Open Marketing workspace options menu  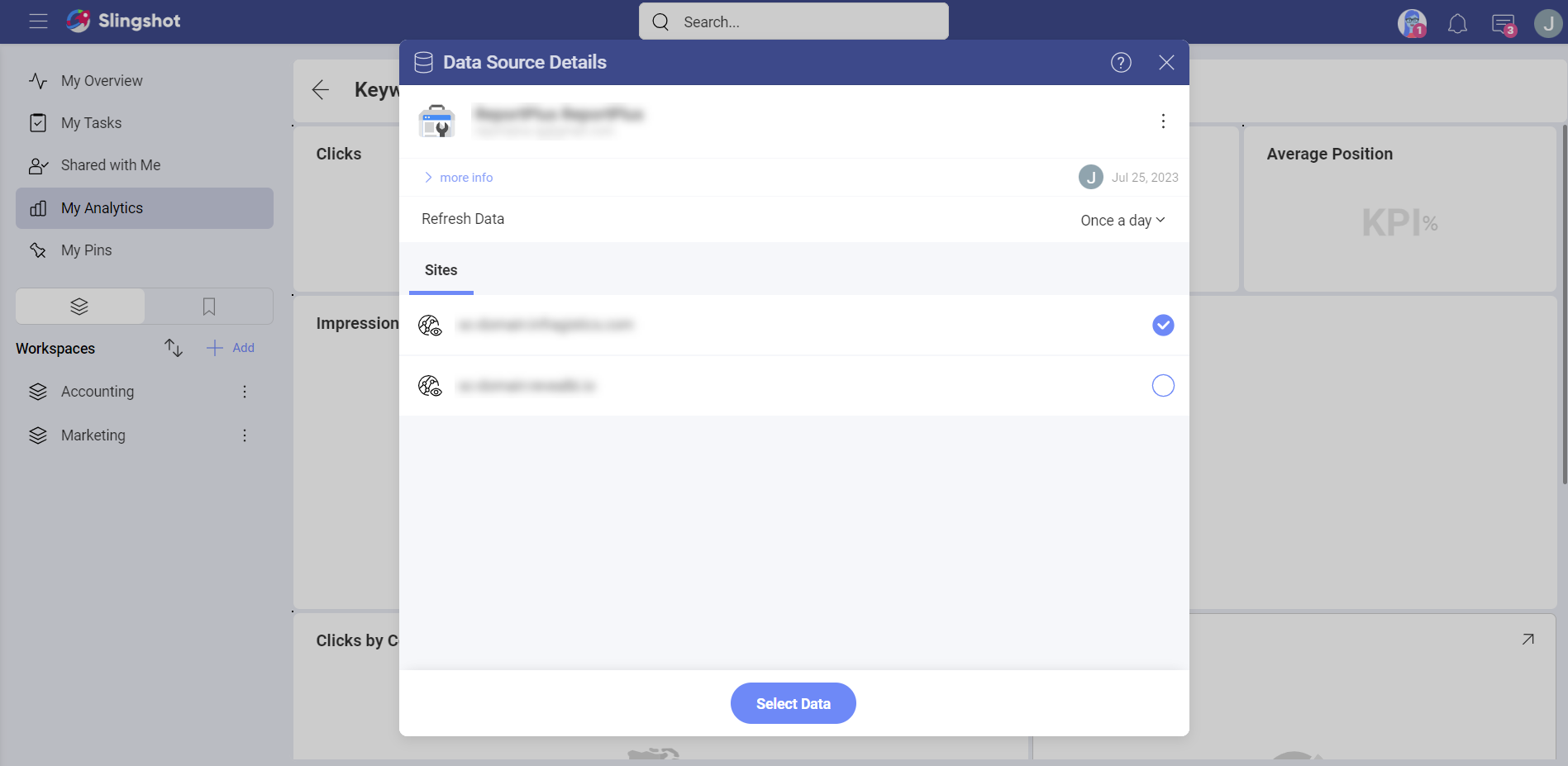pyautogui.click(x=245, y=435)
